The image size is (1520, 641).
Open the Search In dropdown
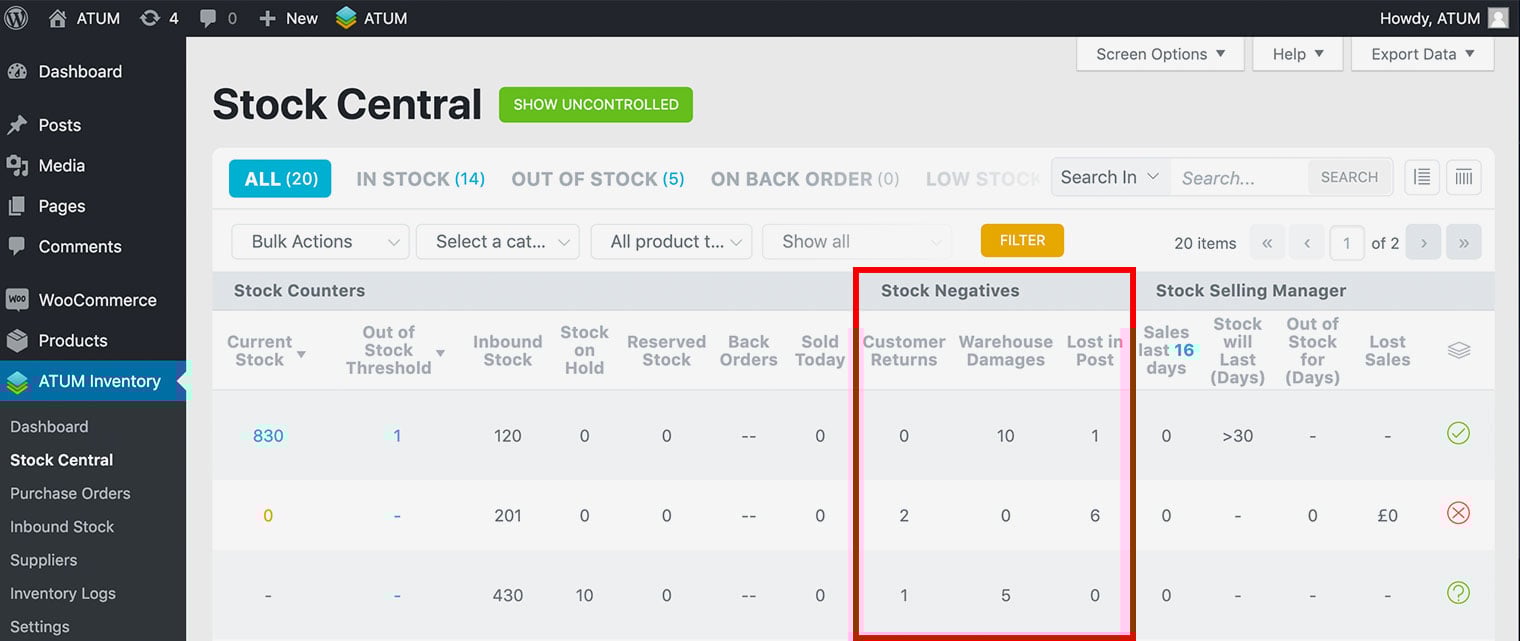coord(1110,178)
